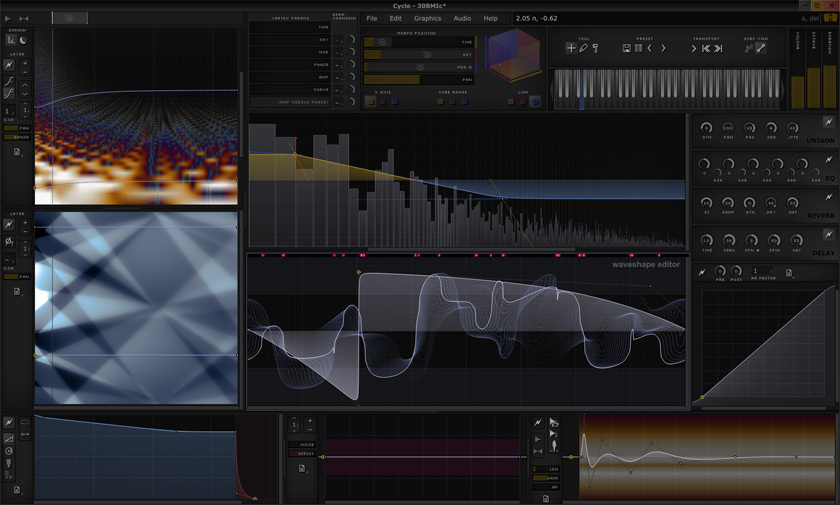Open spectrum panel document preset icon

point(17,152)
